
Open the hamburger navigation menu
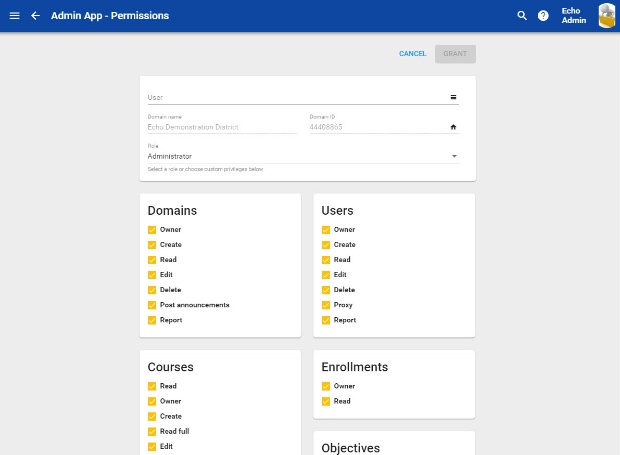[14, 16]
